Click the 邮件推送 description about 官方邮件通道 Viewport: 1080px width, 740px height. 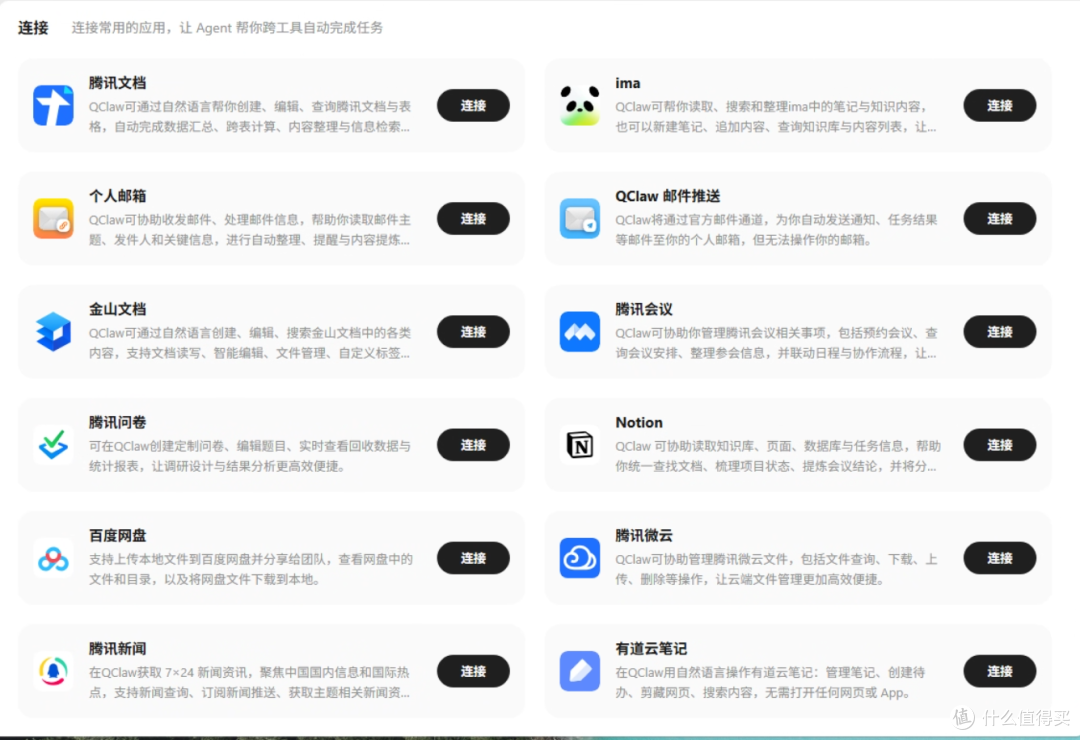point(776,229)
